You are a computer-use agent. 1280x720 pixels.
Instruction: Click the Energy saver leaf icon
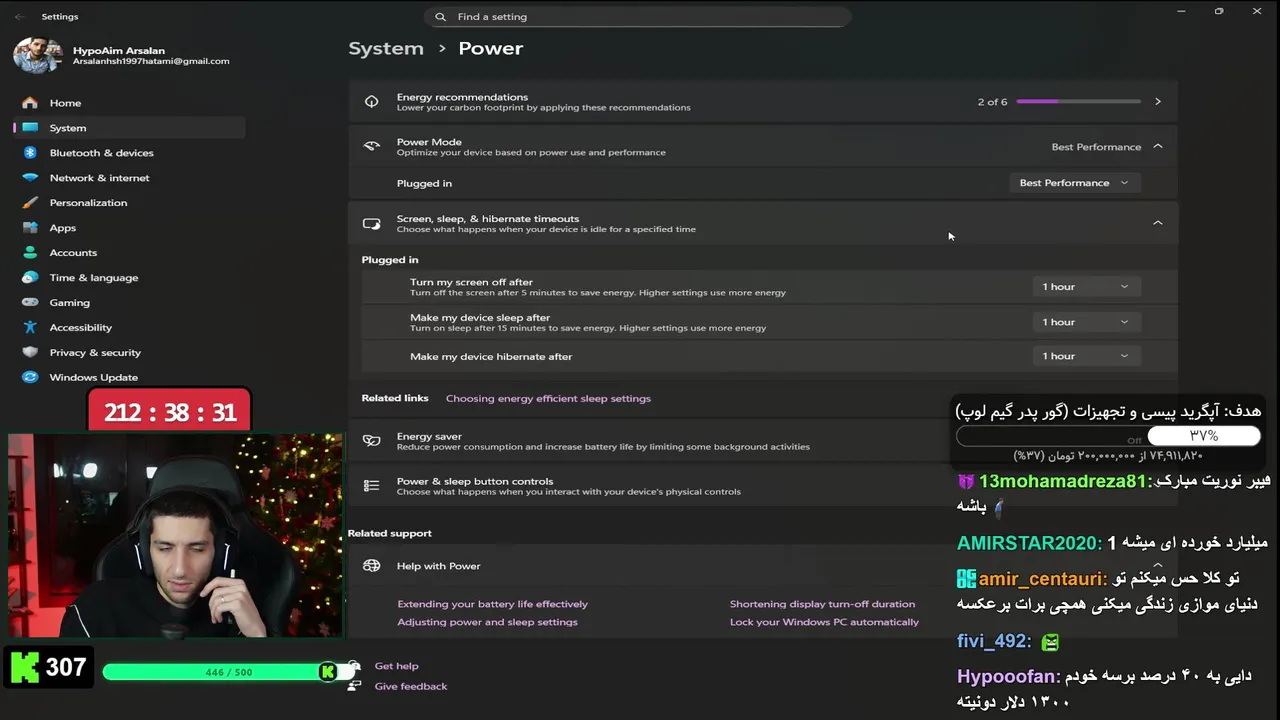coord(372,441)
